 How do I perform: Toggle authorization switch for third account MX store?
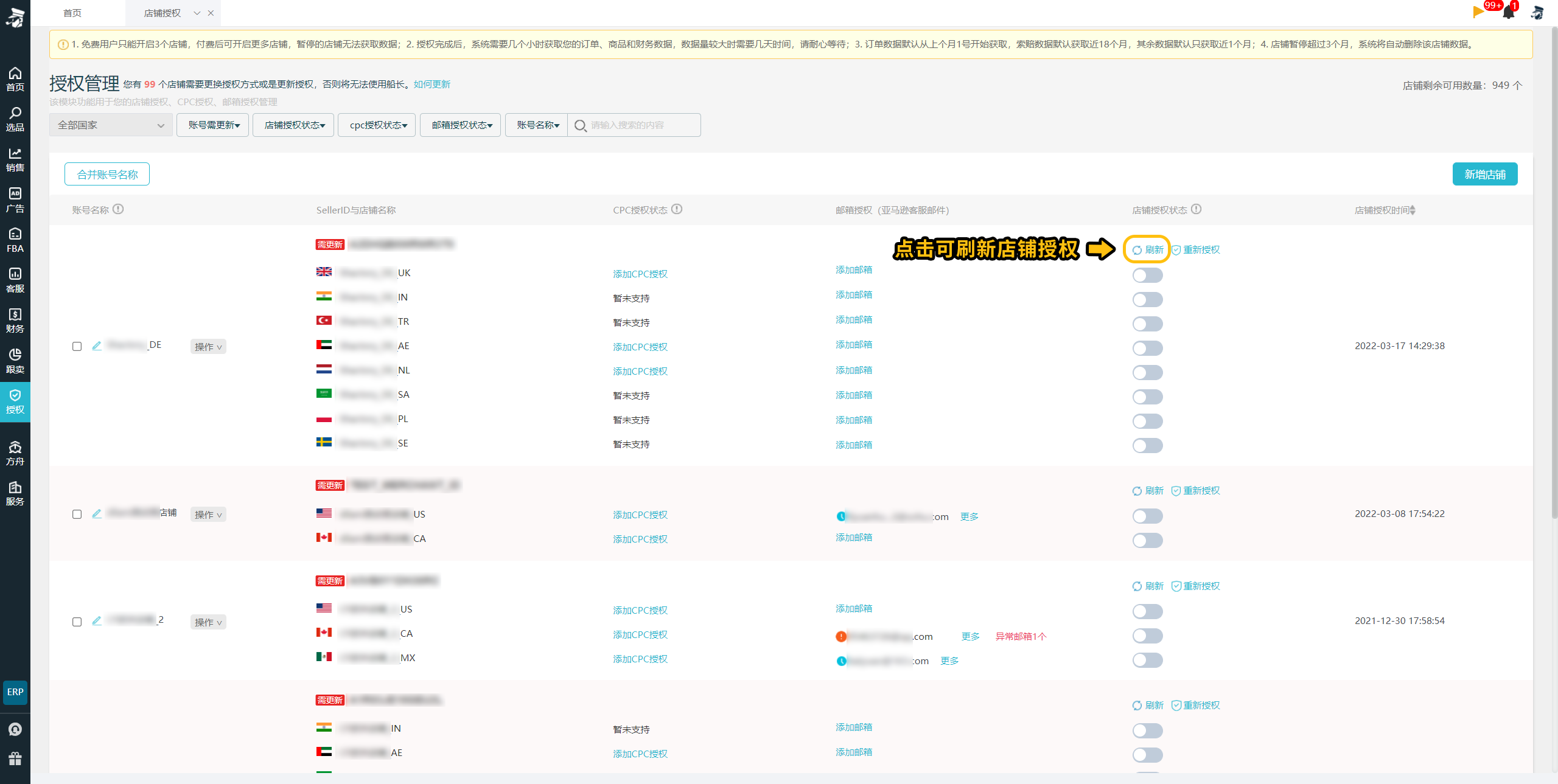(x=1147, y=660)
